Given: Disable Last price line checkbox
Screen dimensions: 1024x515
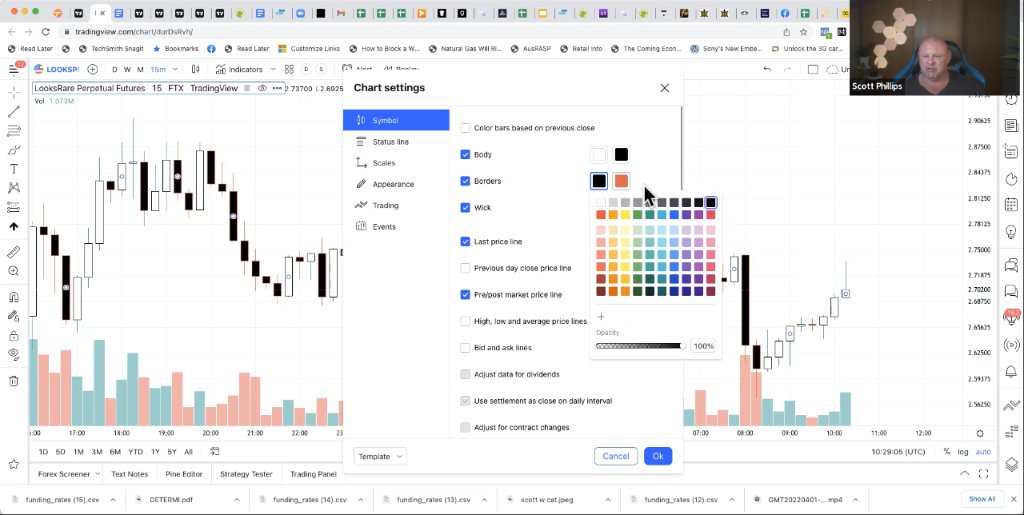Looking at the screenshot, I should tap(465, 242).
